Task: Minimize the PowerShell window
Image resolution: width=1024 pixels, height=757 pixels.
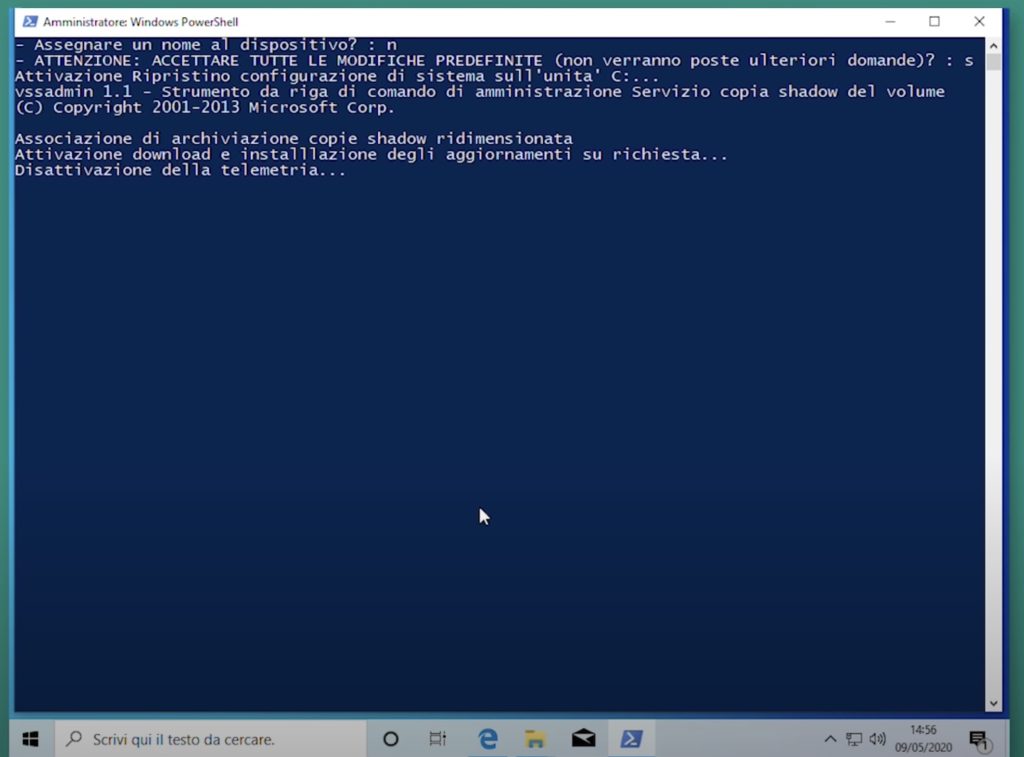Action: click(x=889, y=21)
